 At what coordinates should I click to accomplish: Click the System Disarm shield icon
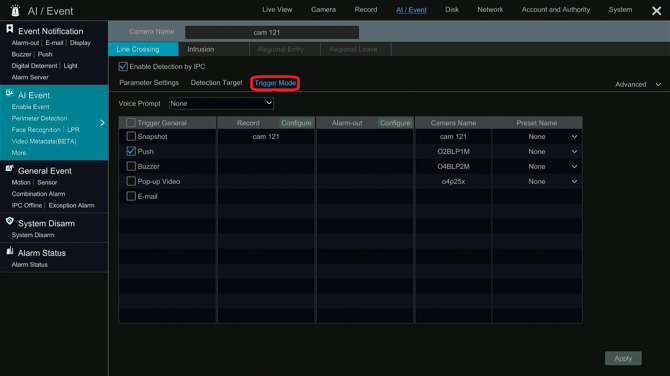[9, 221]
